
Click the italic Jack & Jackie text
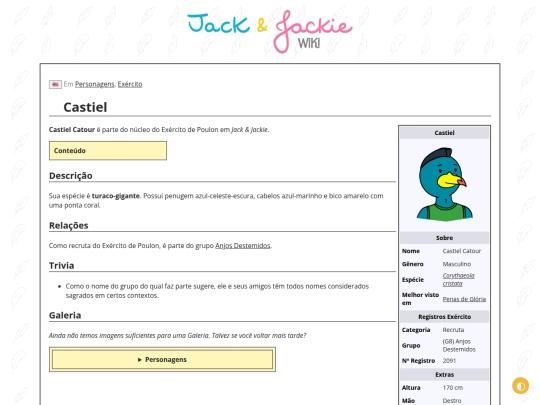[x=249, y=129]
